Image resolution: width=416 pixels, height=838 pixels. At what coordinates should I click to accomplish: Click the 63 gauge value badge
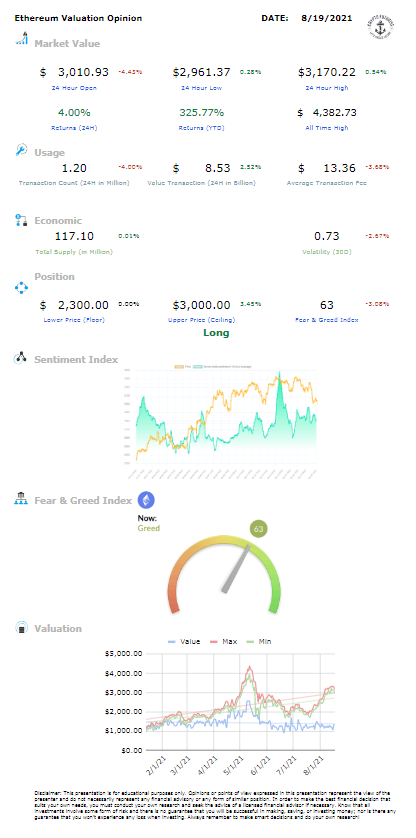pyautogui.click(x=259, y=530)
